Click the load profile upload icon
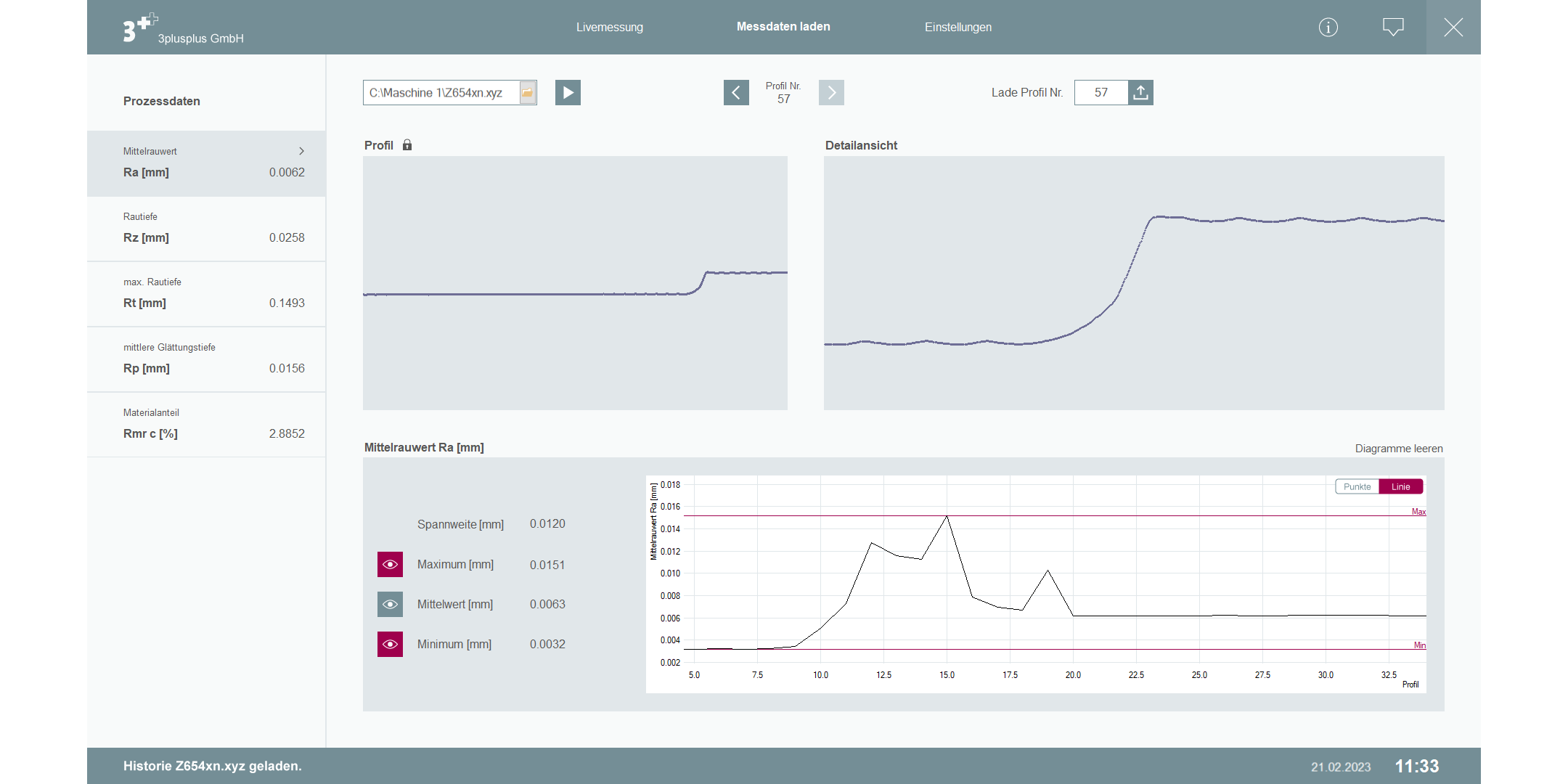1568x784 pixels. coord(1140,93)
